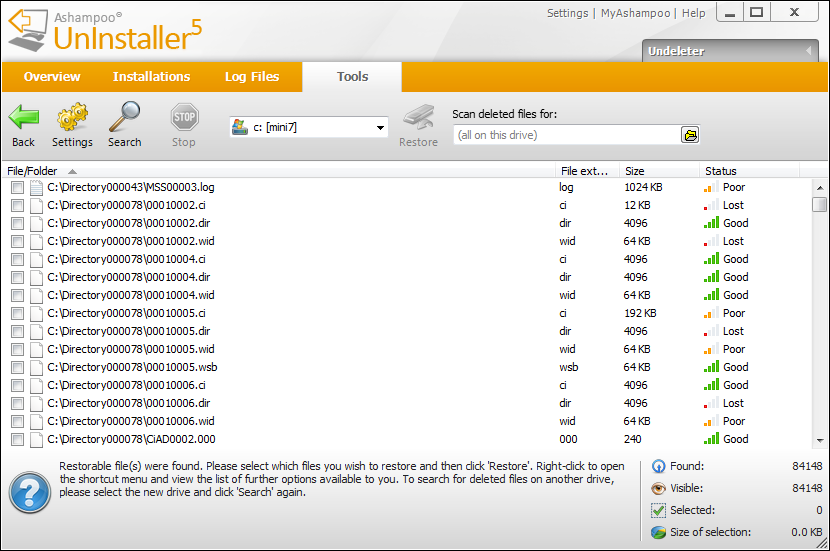Click the Selected checkmark icon

(x=658, y=510)
